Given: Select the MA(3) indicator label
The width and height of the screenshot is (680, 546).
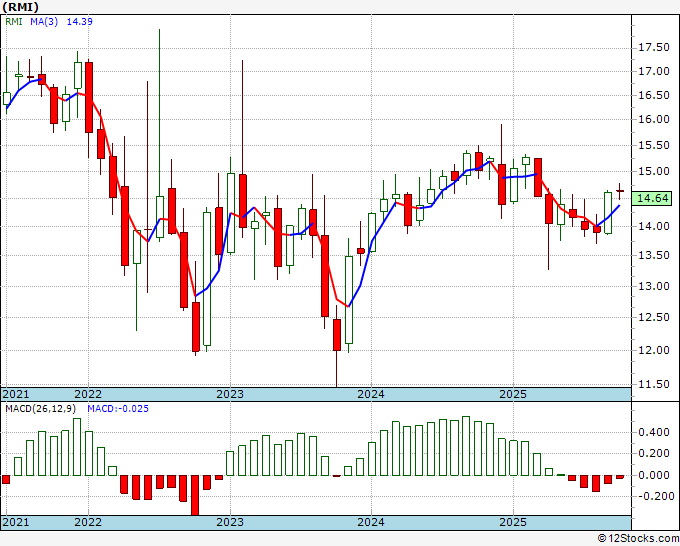Looking at the screenshot, I should coord(44,21).
